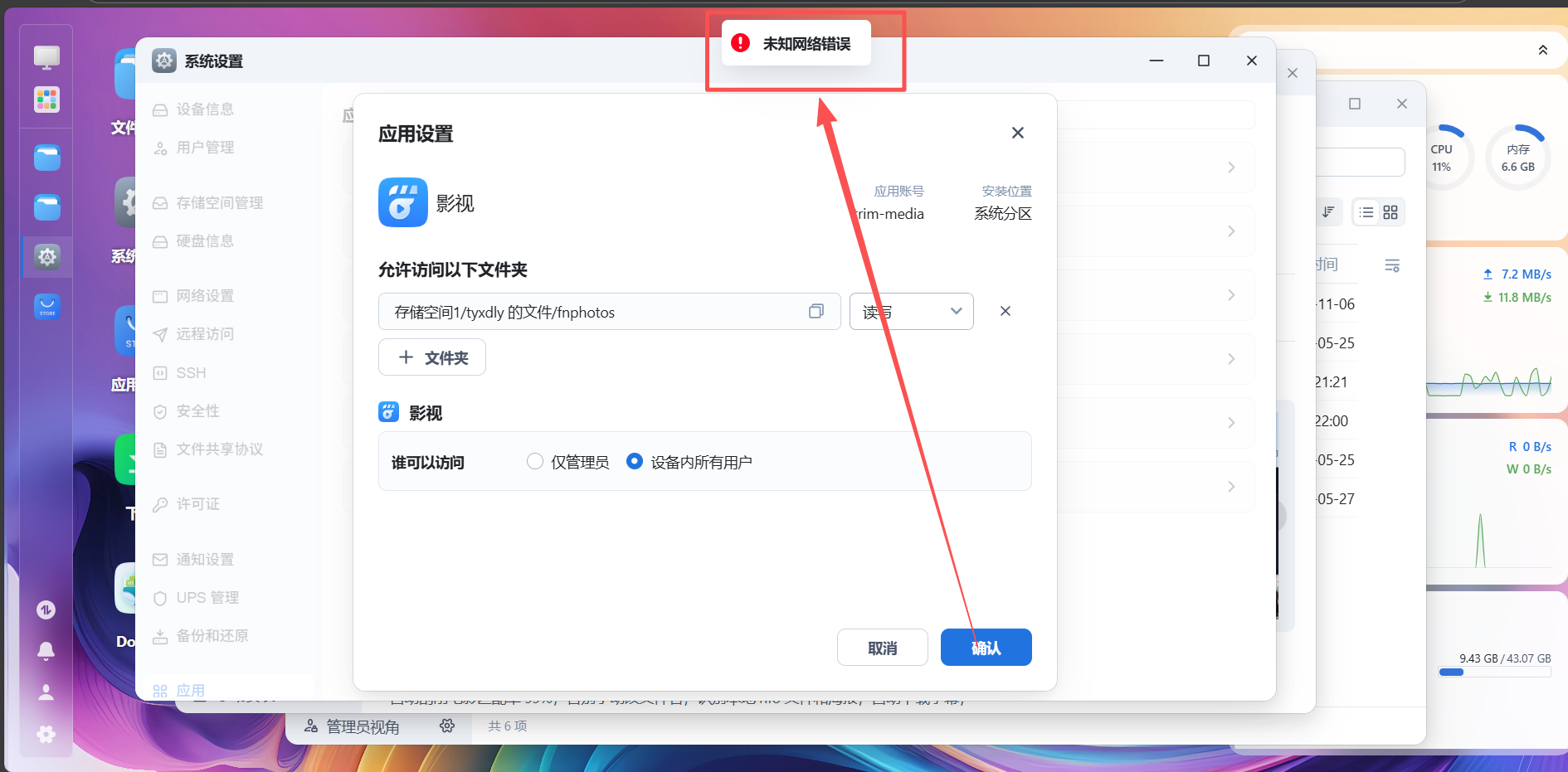Click the flower-shaped gear at the dock bottom

pyautogui.click(x=46, y=734)
